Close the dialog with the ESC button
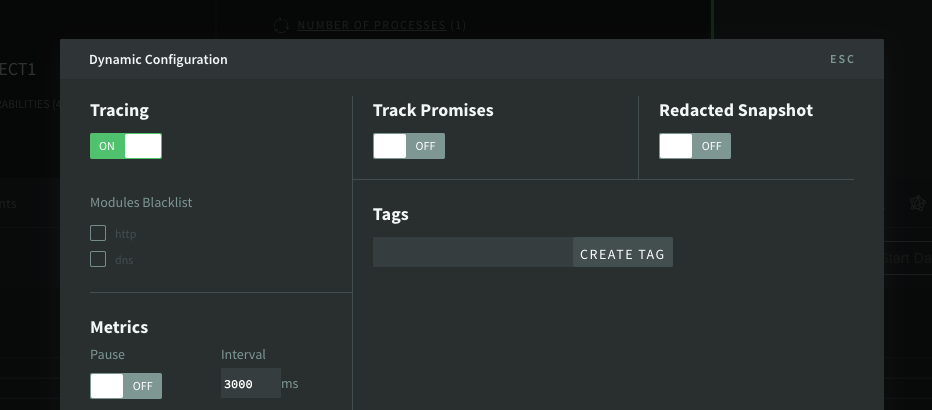The width and height of the screenshot is (932, 410). [x=842, y=60]
